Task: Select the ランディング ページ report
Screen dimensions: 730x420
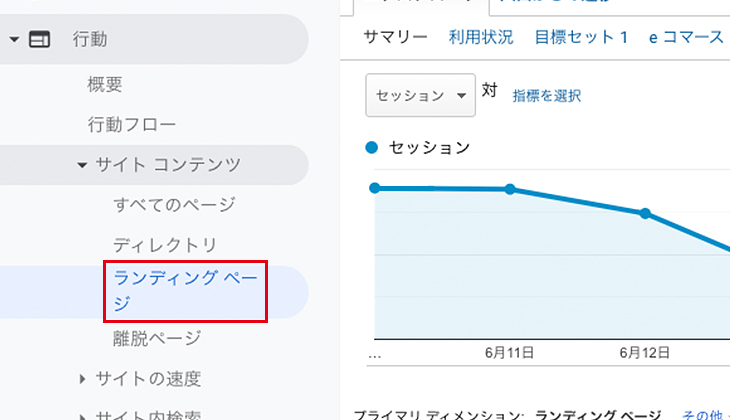Action: [185, 291]
